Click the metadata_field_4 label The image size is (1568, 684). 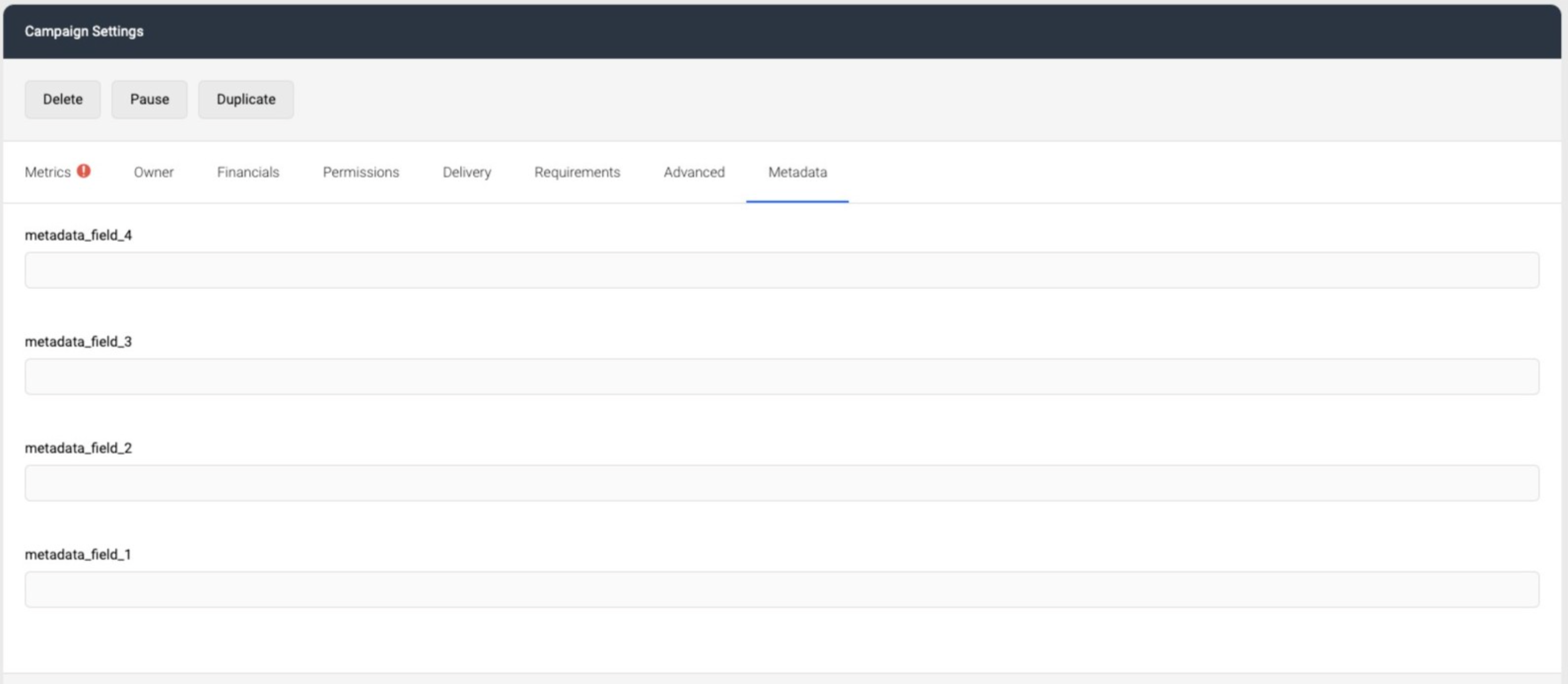coord(80,236)
